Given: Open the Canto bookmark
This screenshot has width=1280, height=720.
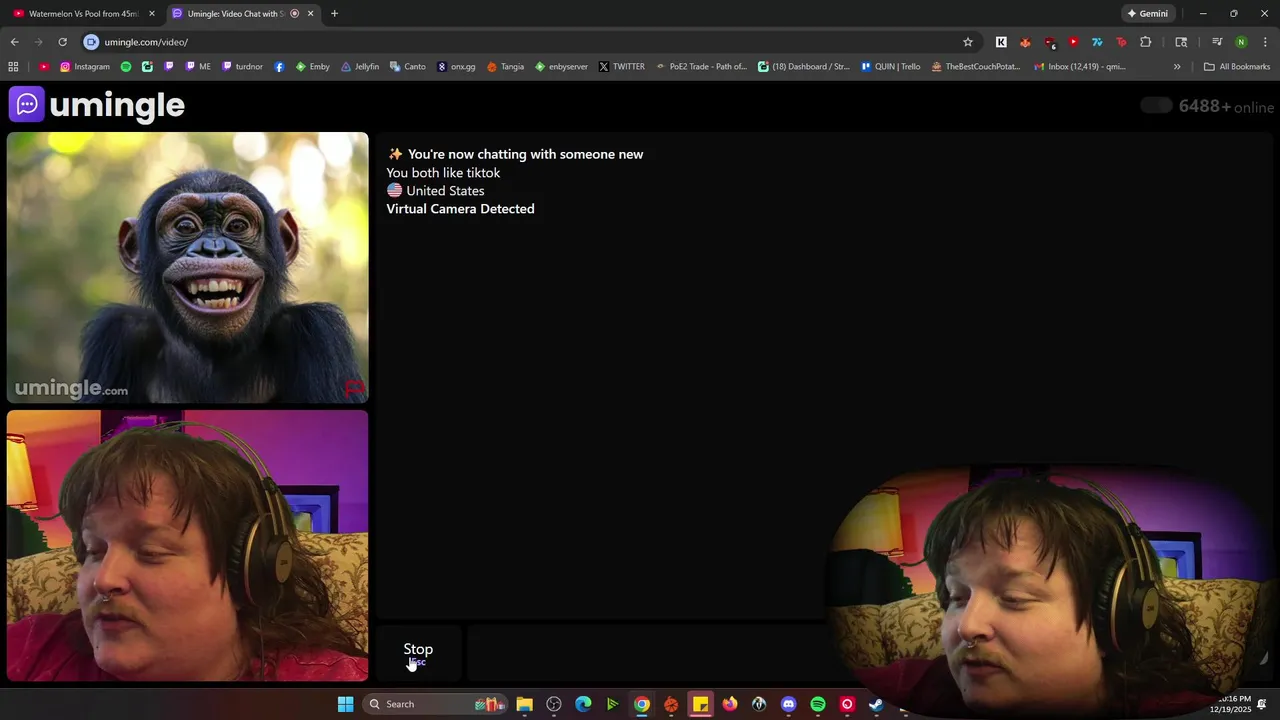Looking at the screenshot, I should point(408,67).
